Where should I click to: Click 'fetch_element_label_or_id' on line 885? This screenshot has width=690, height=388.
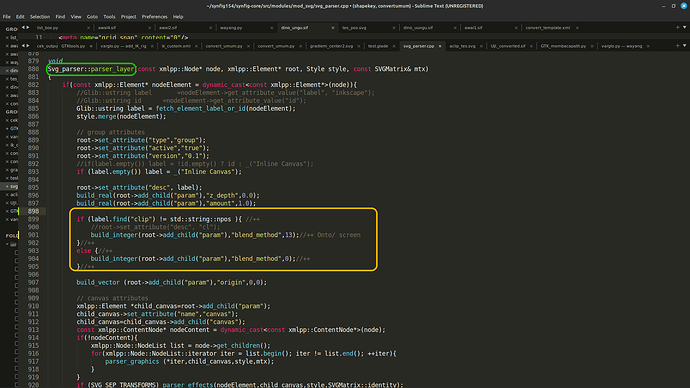tap(201, 109)
